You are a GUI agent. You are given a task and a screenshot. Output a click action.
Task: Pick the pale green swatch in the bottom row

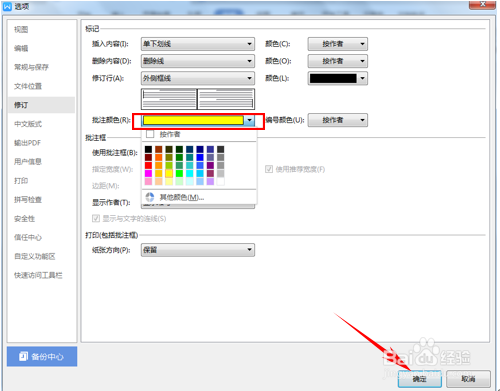tap(179, 181)
